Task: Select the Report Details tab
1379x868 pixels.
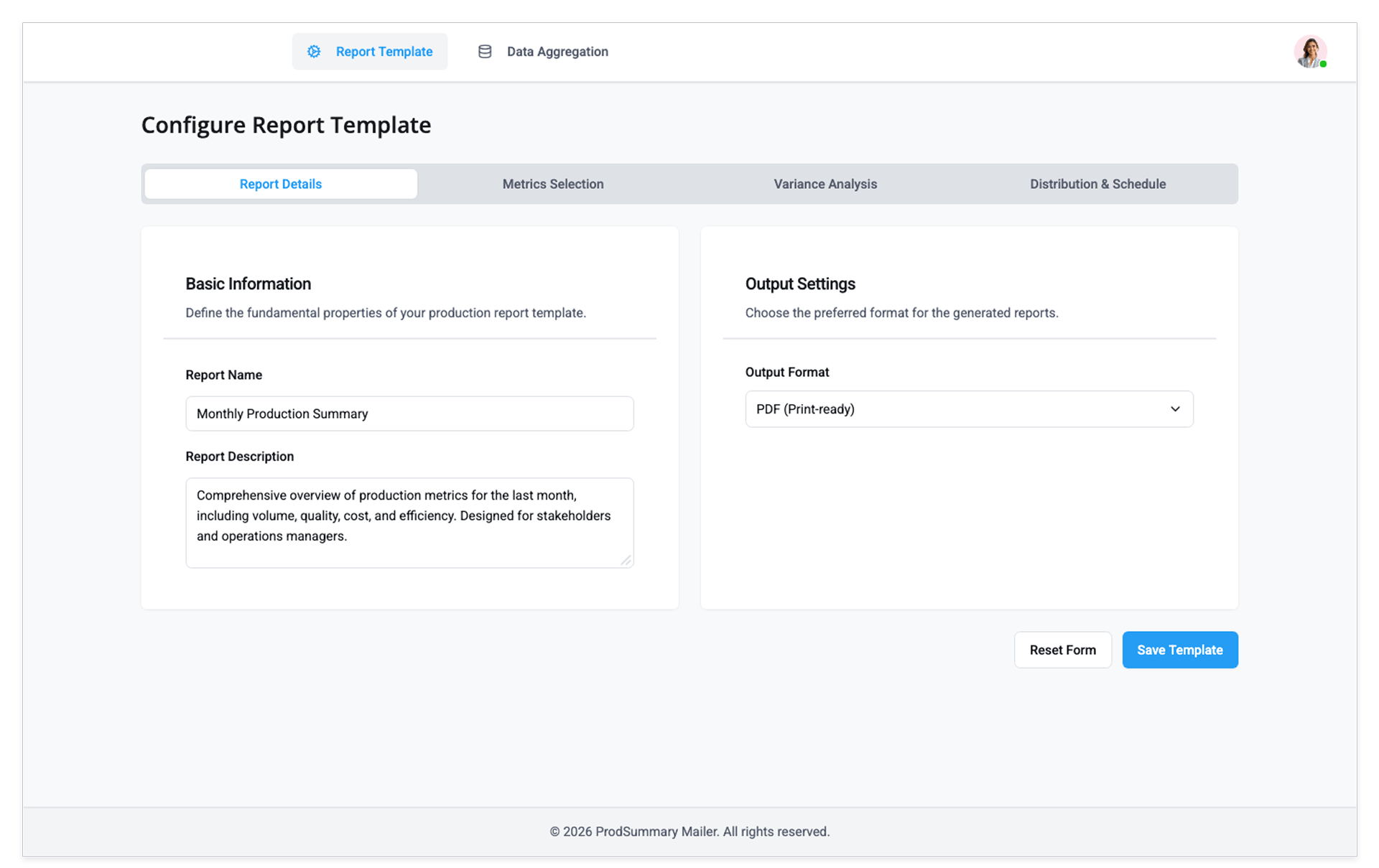Action: pyautogui.click(x=280, y=184)
